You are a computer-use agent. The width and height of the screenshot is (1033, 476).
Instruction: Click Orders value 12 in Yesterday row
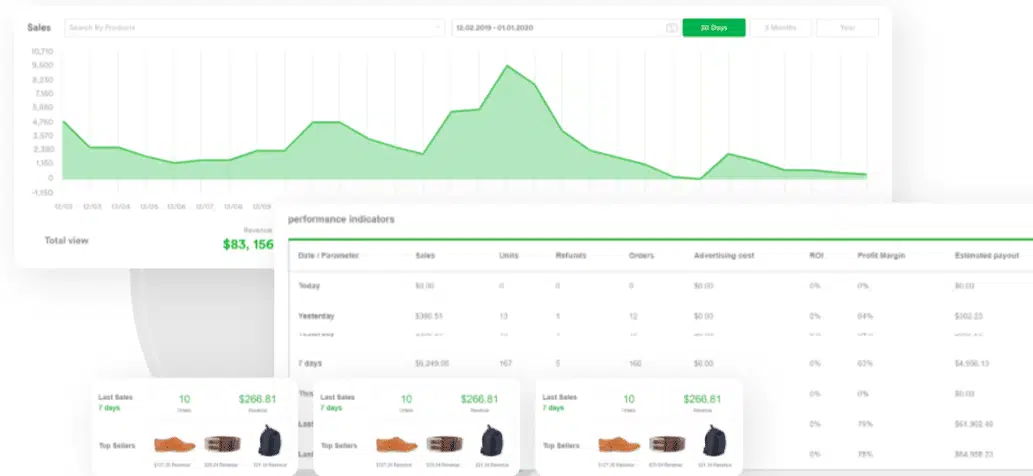tap(633, 317)
